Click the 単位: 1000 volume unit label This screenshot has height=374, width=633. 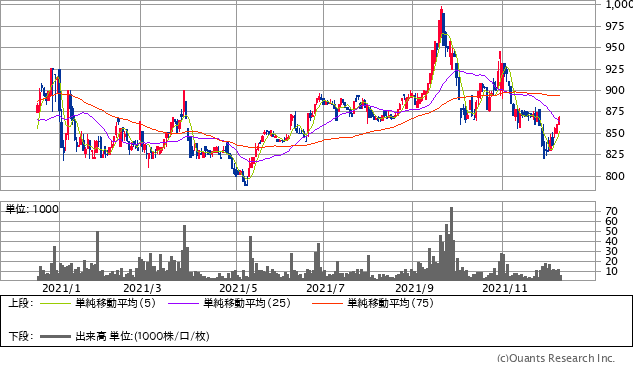click(32, 209)
